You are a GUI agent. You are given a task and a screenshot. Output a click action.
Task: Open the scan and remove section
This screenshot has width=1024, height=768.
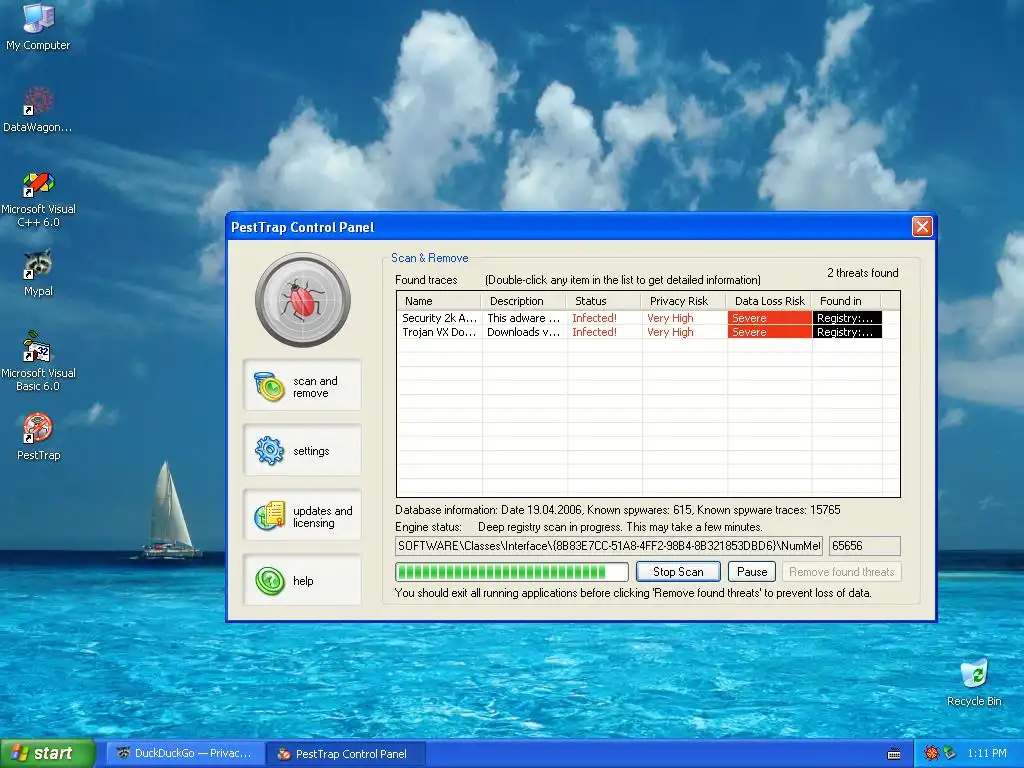coord(302,386)
